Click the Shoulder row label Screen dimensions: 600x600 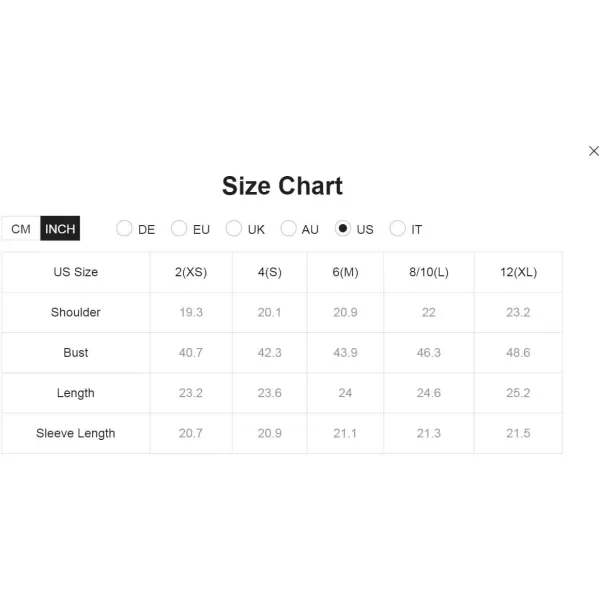pos(75,312)
